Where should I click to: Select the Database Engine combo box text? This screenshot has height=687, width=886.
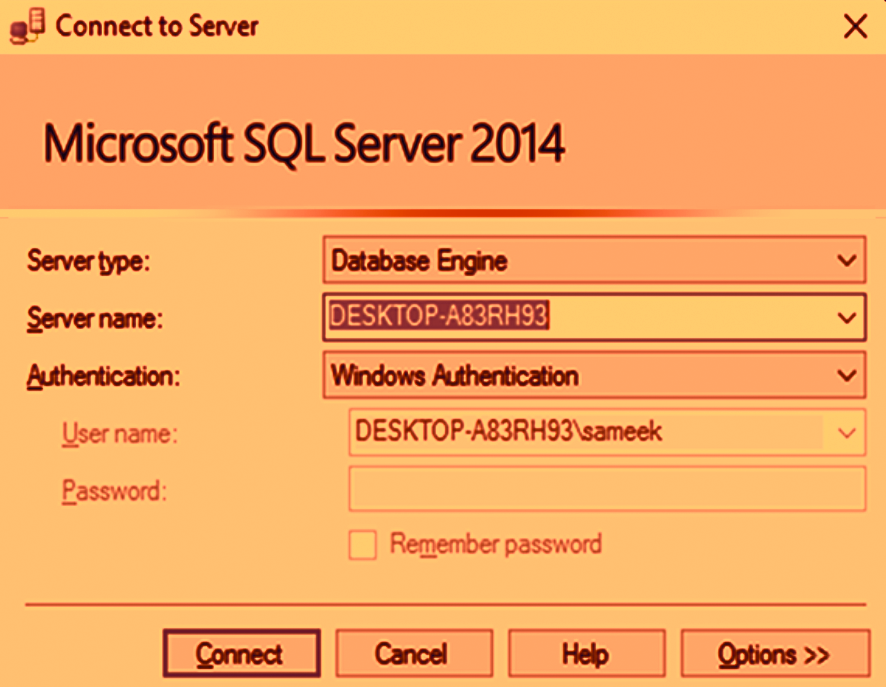[x=419, y=261]
